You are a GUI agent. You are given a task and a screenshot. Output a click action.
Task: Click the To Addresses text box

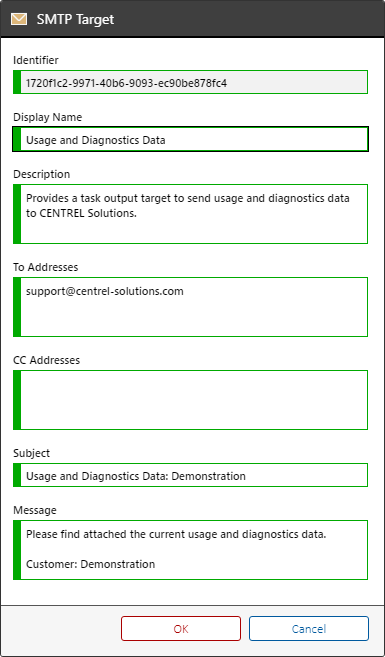point(191,307)
